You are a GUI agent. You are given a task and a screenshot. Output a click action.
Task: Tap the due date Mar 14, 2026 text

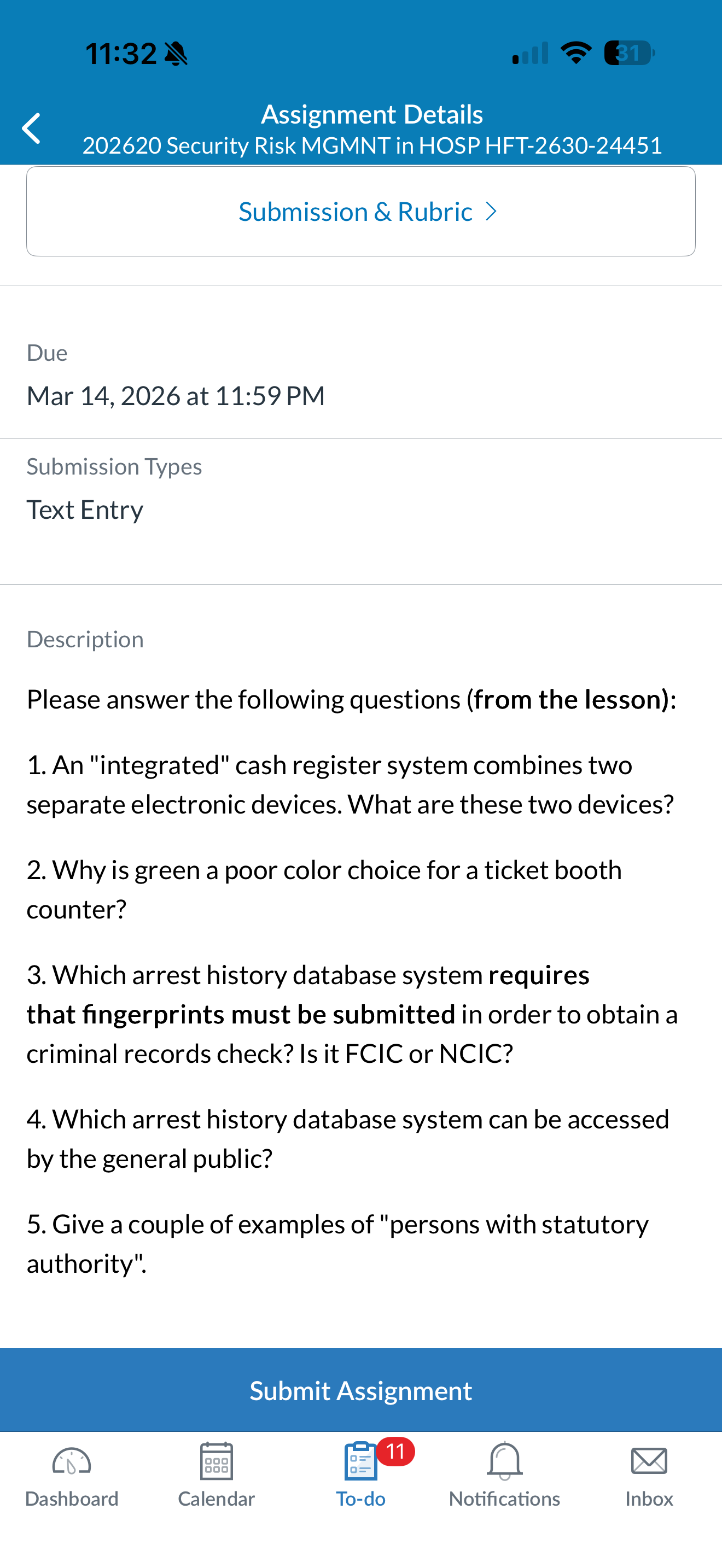click(176, 396)
